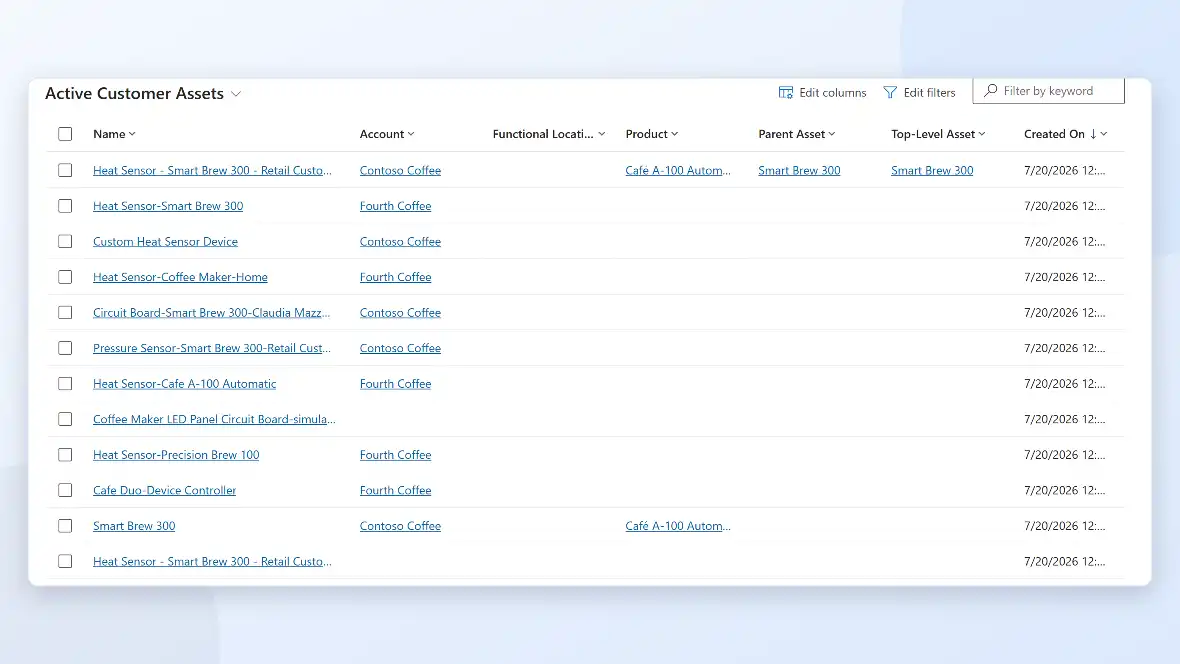Toggle the select-all checkbox in header
This screenshot has height=664, width=1180.
(65, 134)
